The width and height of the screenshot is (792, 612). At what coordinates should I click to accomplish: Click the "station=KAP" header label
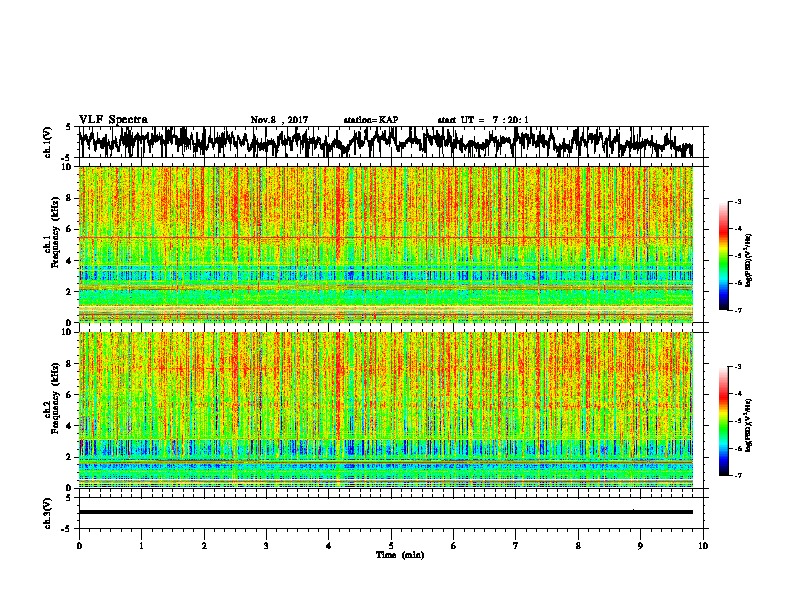pyautogui.click(x=371, y=120)
